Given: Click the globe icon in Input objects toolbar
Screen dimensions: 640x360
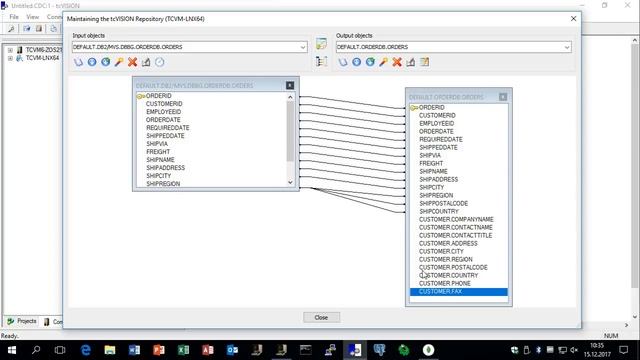Looking at the screenshot, I should pos(105,62).
